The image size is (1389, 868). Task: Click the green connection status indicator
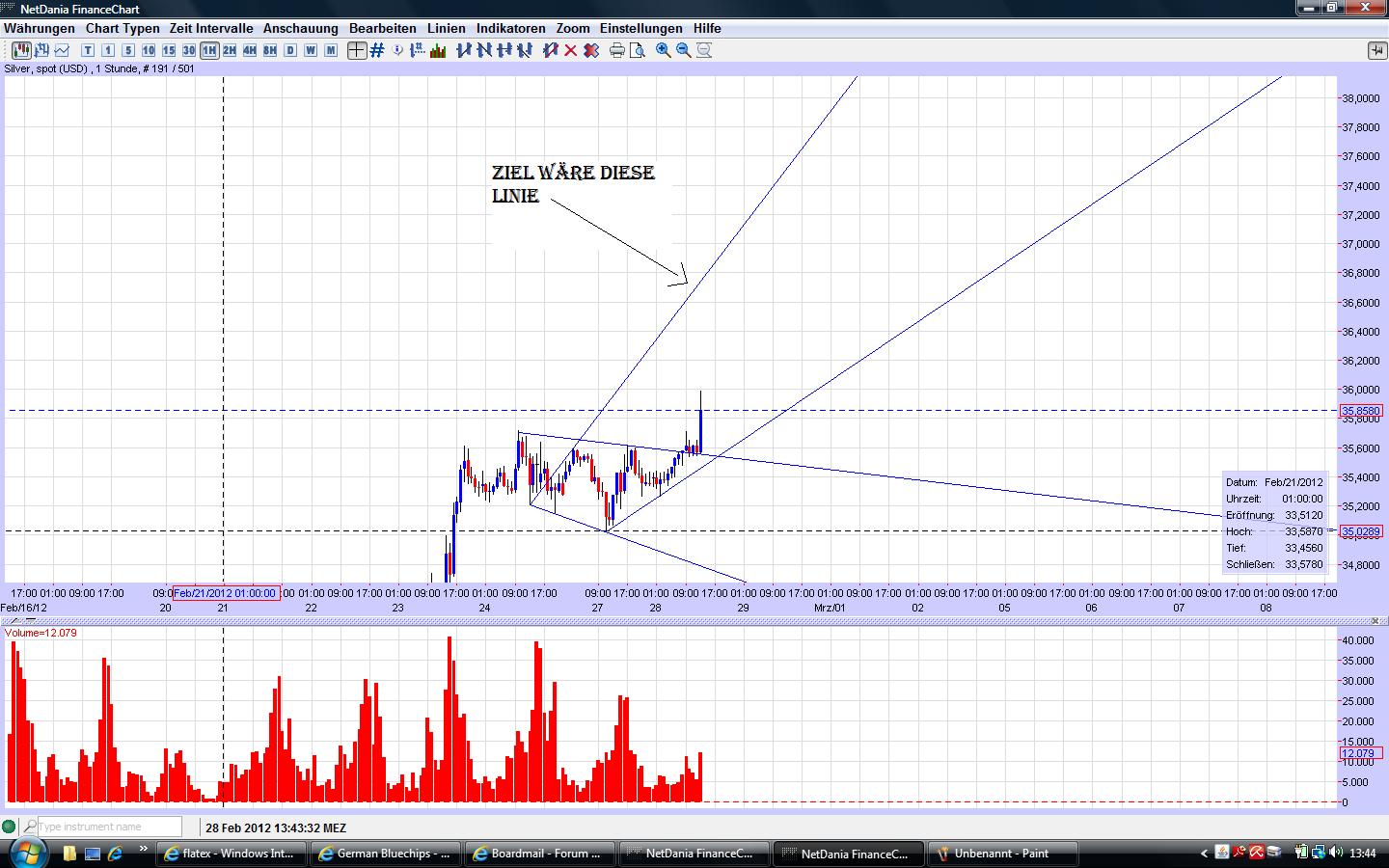point(10,827)
